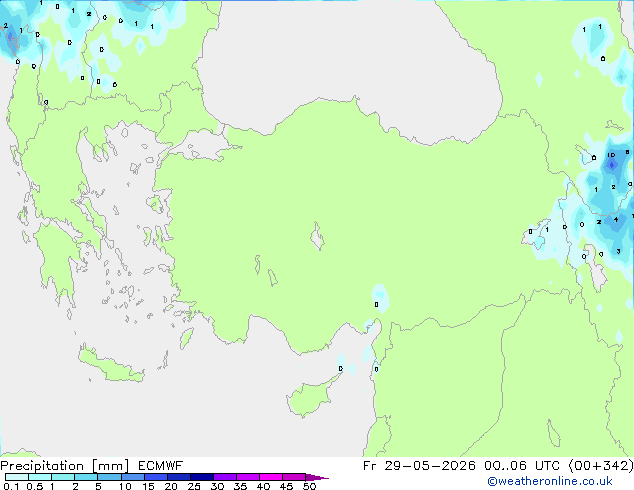Viewport: 634px width, 490px height.
Task: Click the 'Precipitation [mm]' title text
Action: [x=65, y=466]
